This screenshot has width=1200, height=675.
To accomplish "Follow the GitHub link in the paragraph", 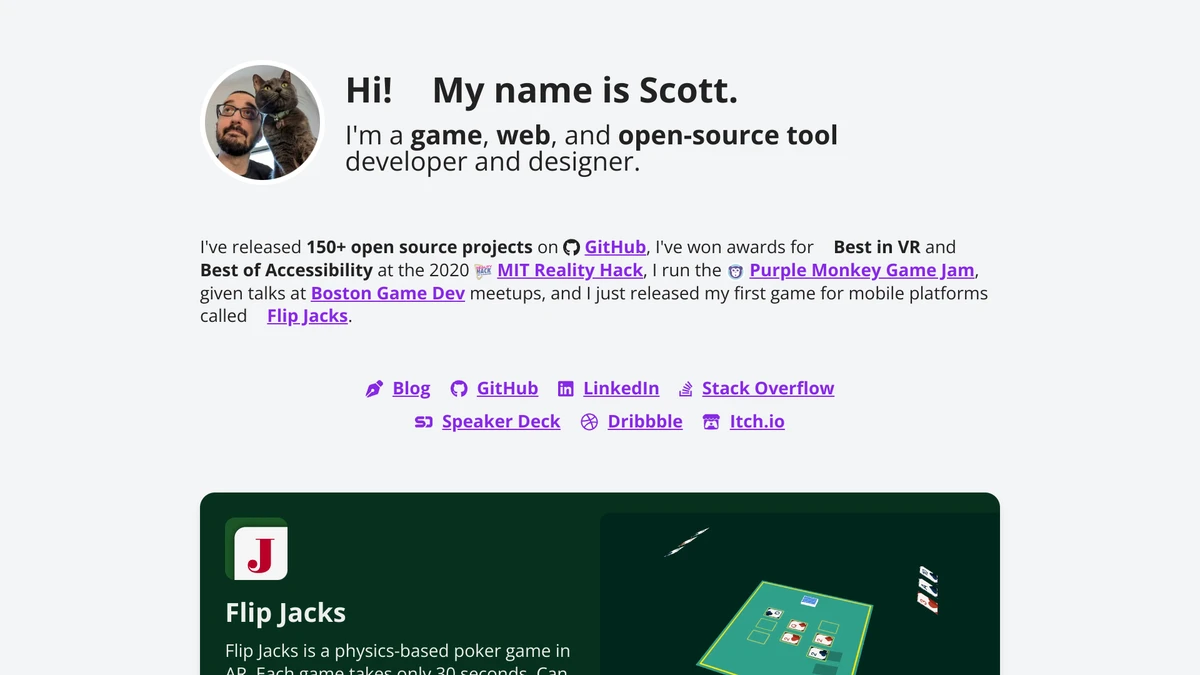I will pos(615,247).
